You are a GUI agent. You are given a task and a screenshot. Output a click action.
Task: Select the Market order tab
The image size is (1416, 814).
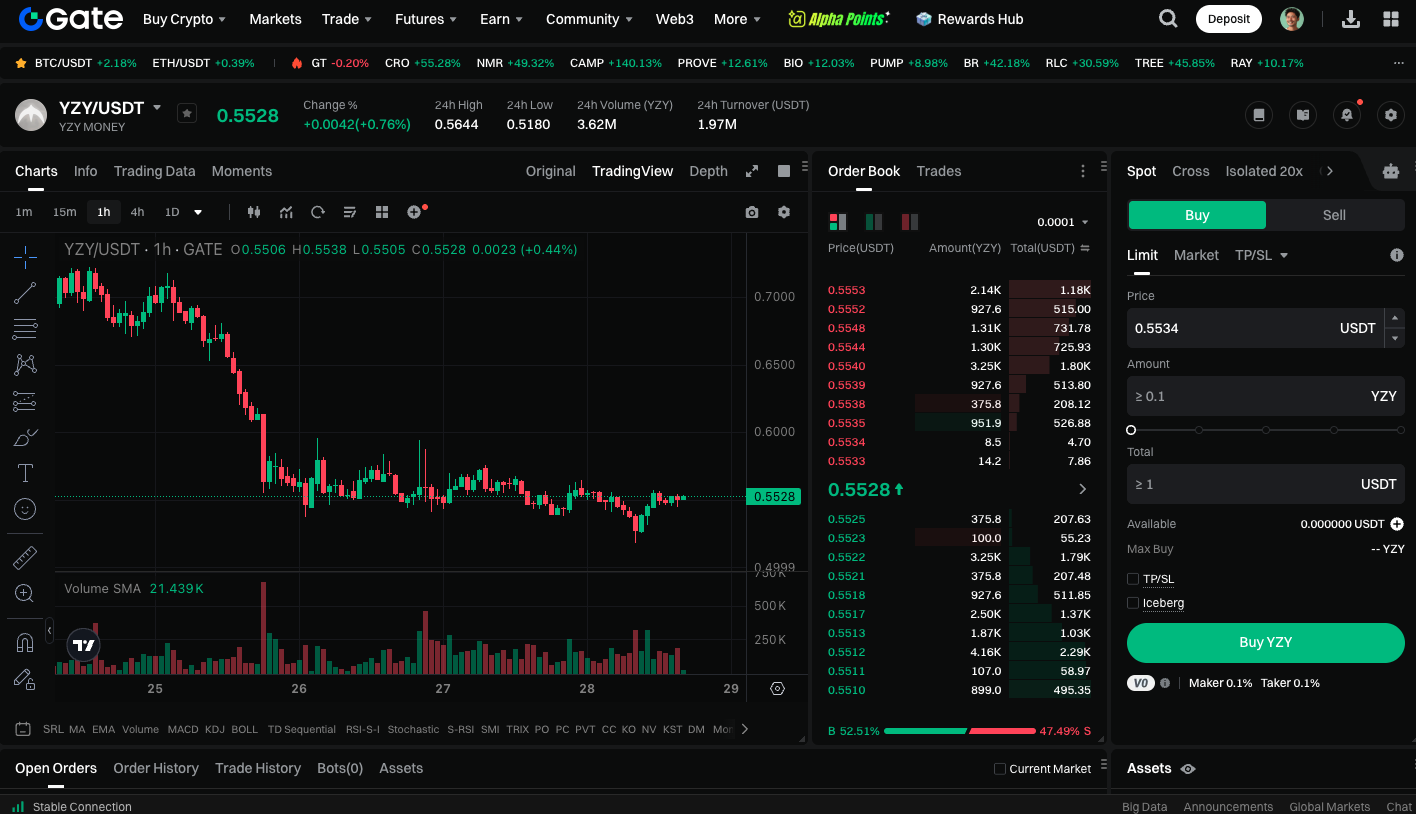pos(1196,255)
